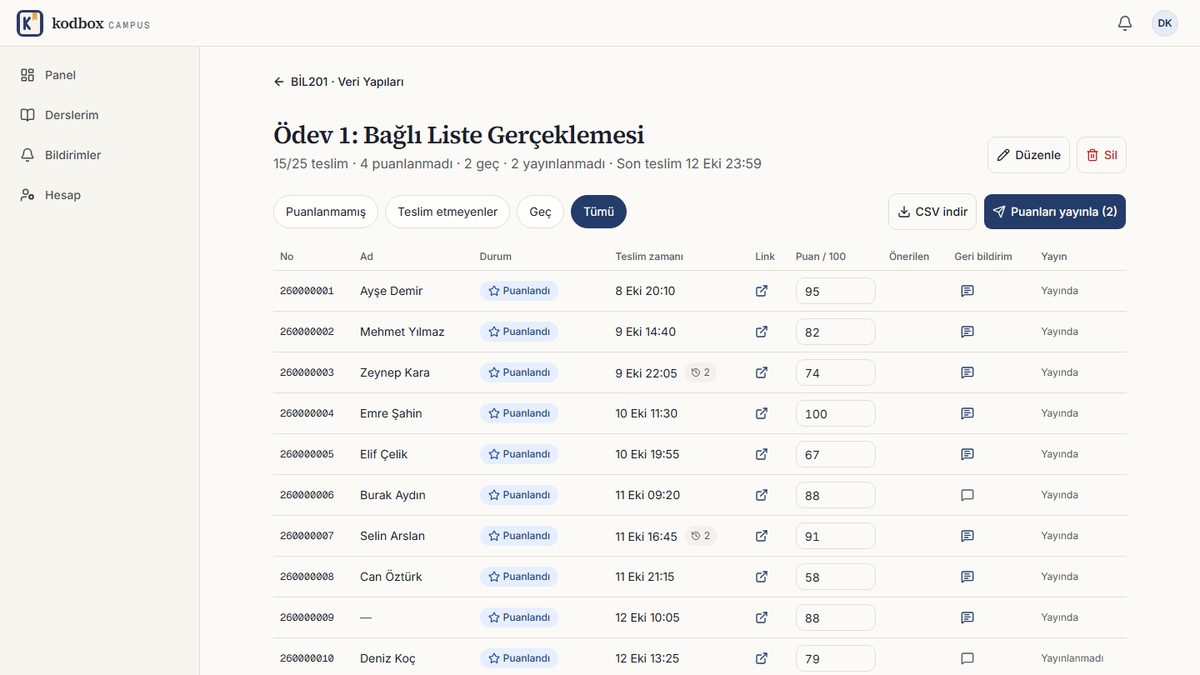This screenshot has width=1200, height=675.
Task: Open Bildirimler in the sidebar
Action: tap(100, 155)
